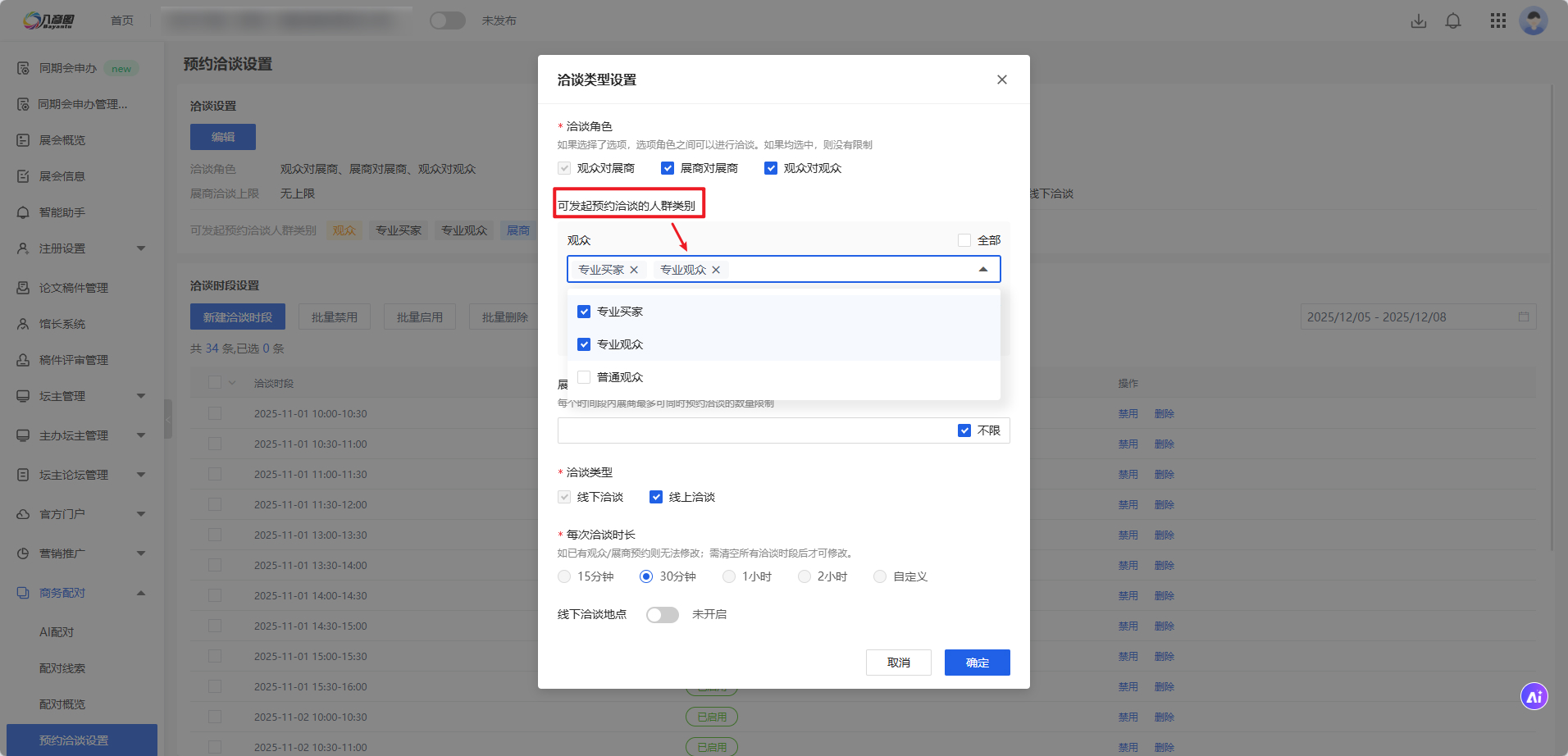Remove the 专业观众 tag from selection
This screenshot has width=1568, height=756.
716,270
